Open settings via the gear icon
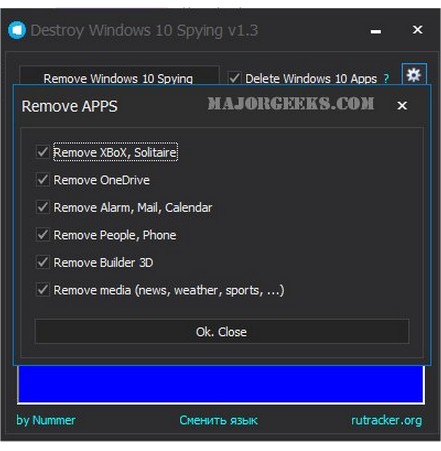 click(x=414, y=75)
